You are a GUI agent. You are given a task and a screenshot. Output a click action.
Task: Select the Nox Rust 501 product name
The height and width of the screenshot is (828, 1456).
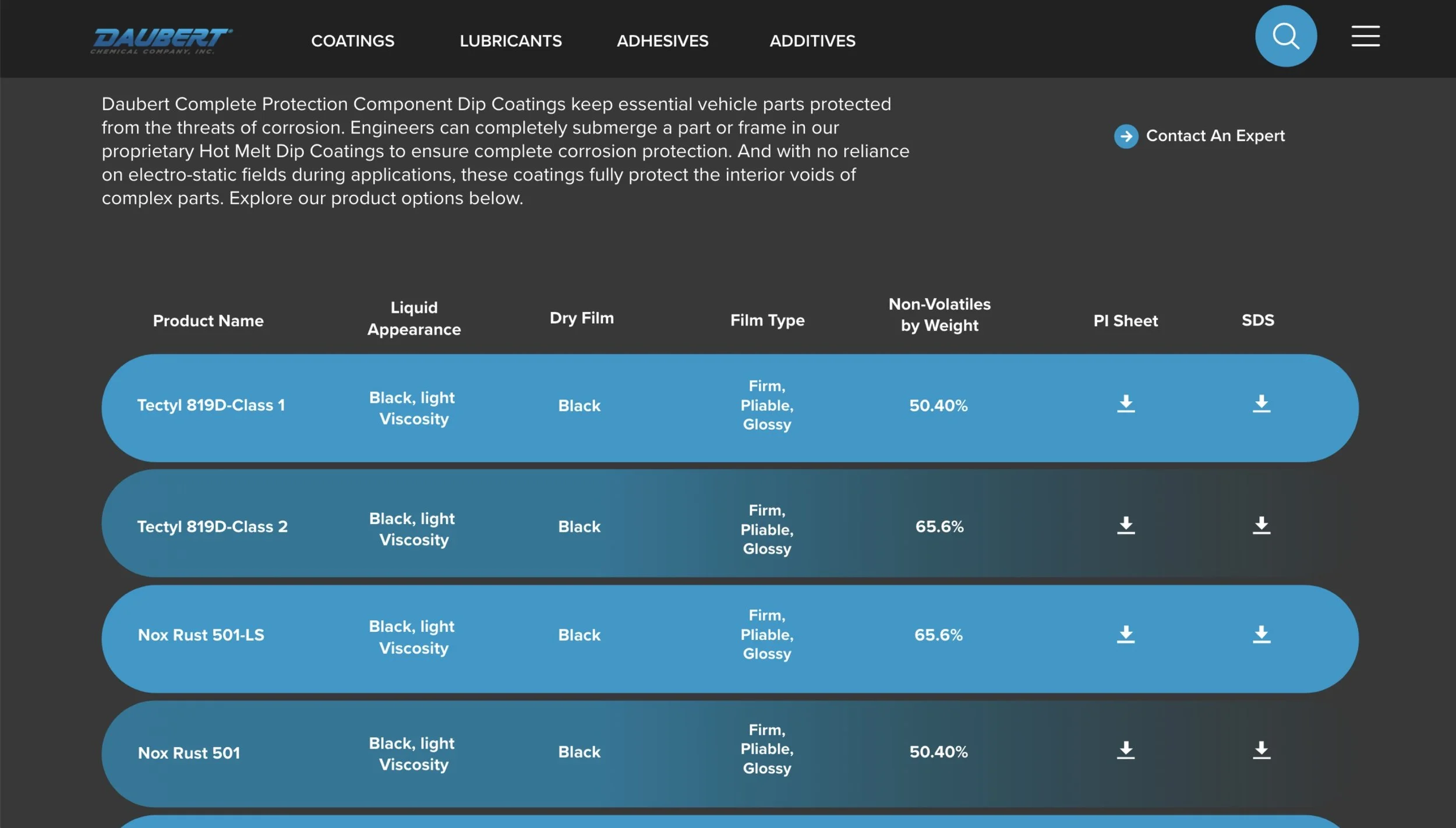189,753
